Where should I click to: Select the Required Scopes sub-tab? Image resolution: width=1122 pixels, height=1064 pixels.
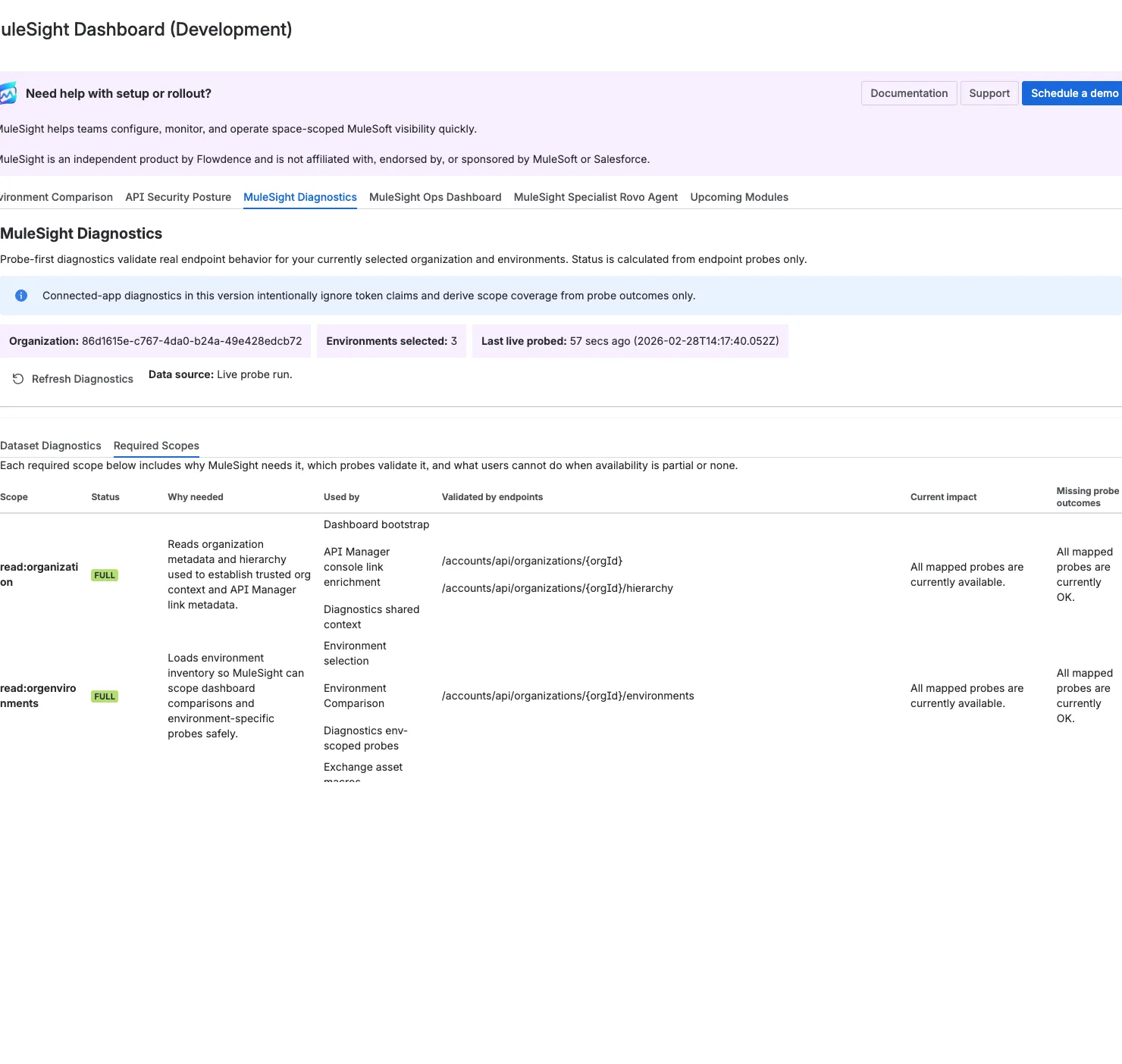pos(156,446)
